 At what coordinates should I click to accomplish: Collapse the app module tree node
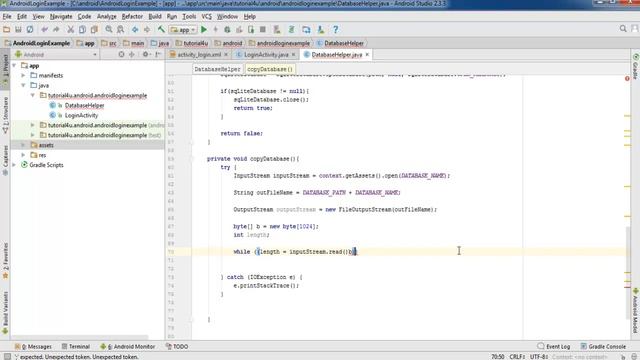point(14,65)
